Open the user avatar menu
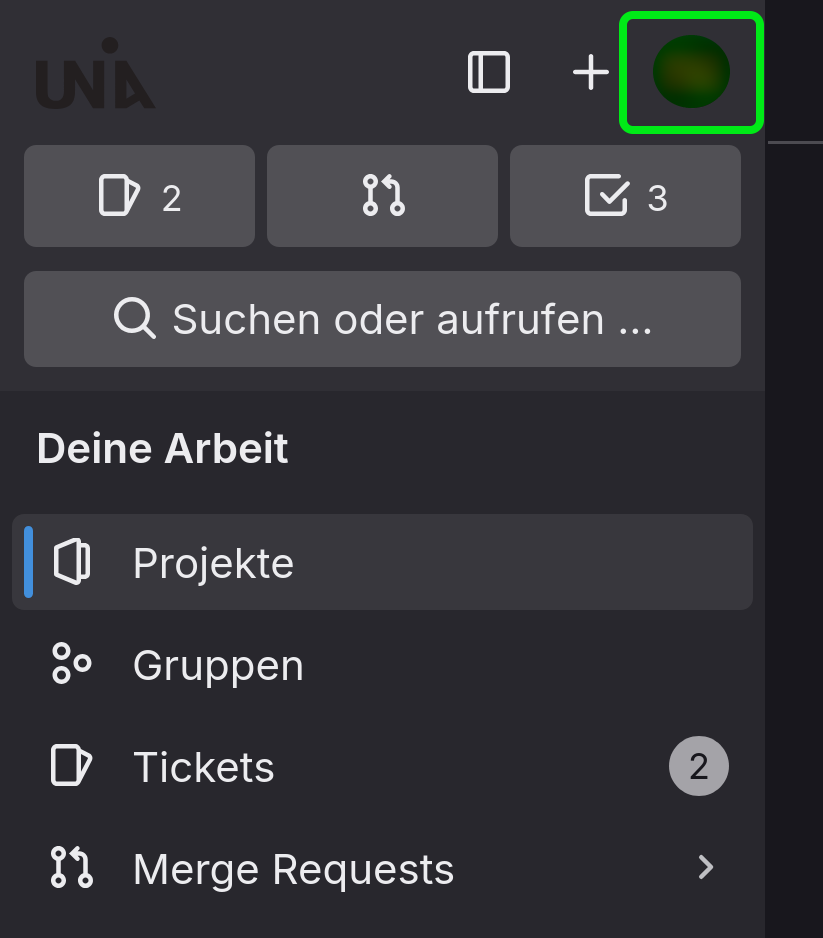The image size is (823, 938). 691,72
